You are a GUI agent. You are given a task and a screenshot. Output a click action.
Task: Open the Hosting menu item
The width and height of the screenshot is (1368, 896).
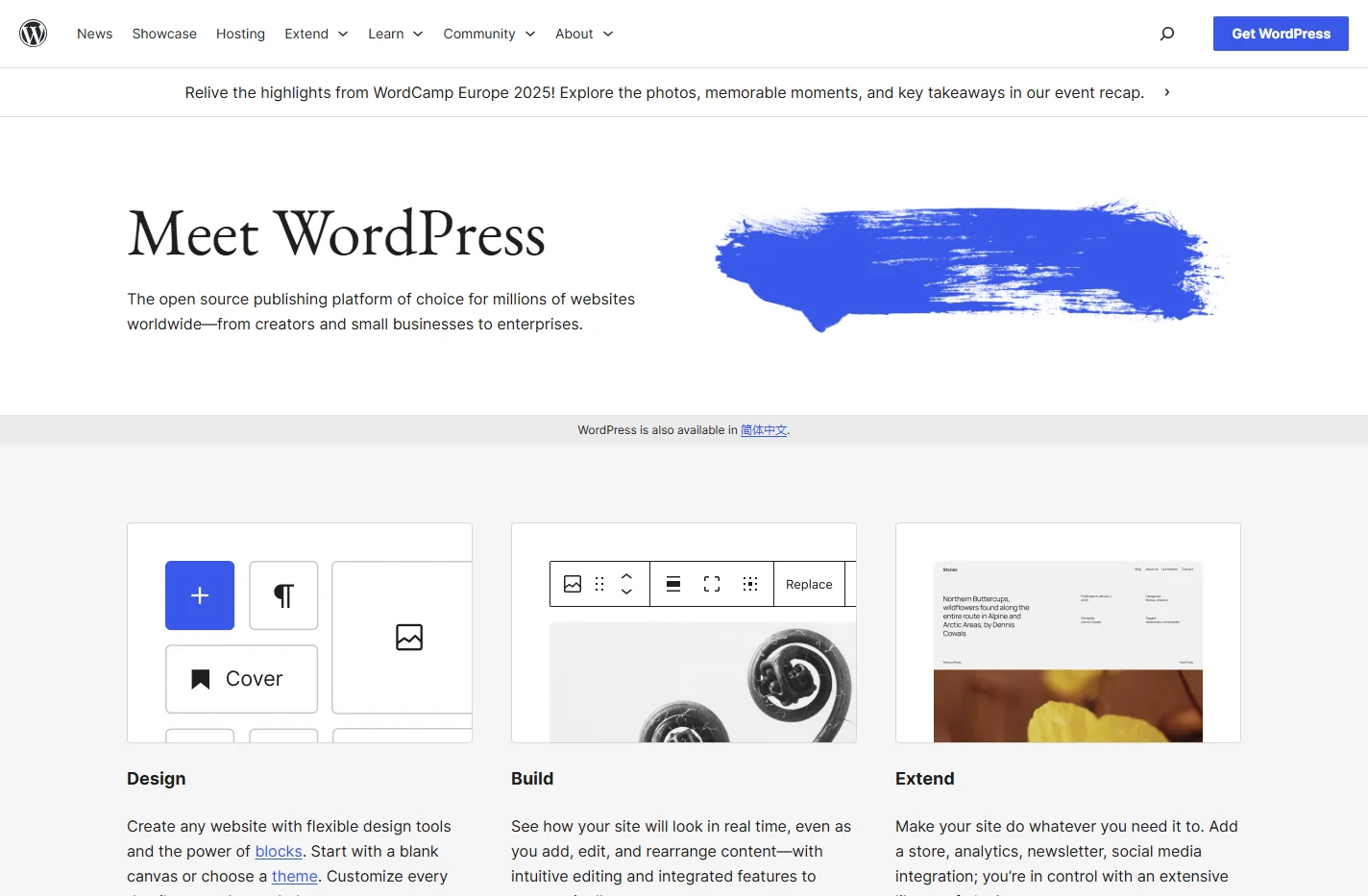coord(240,34)
